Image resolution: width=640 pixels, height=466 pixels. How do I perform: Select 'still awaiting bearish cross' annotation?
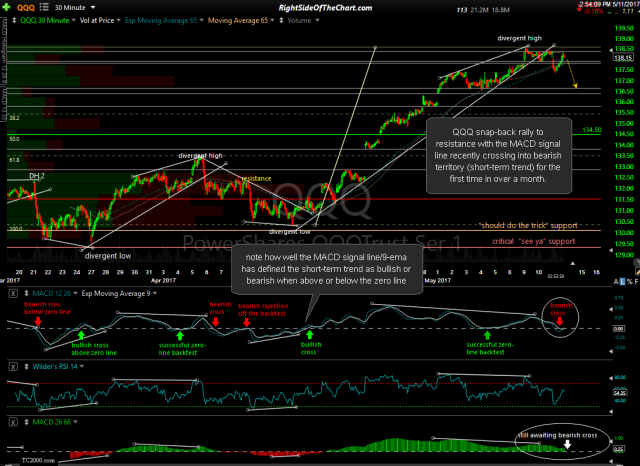(x=558, y=435)
